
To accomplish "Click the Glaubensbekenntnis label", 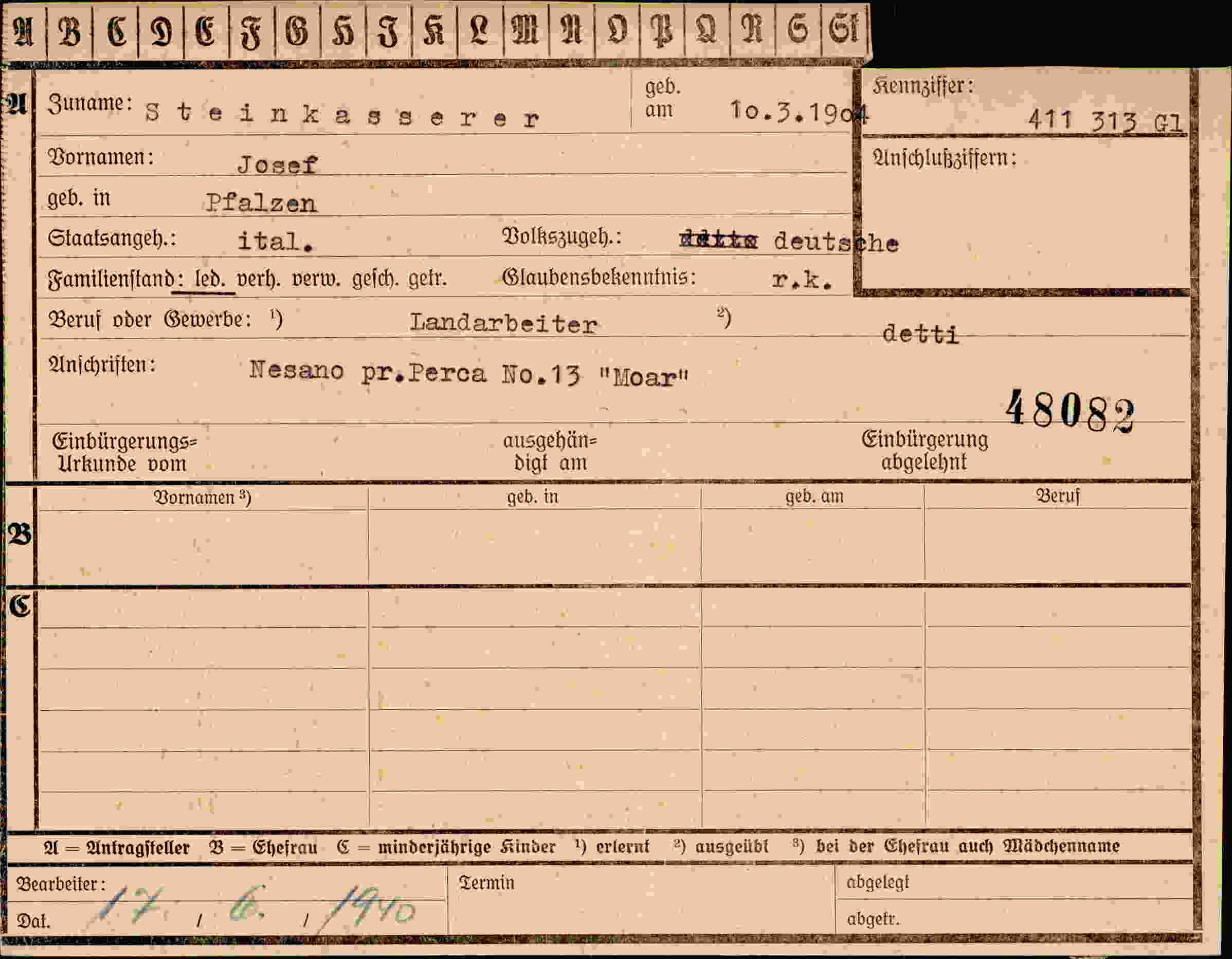I will [599, 277].
